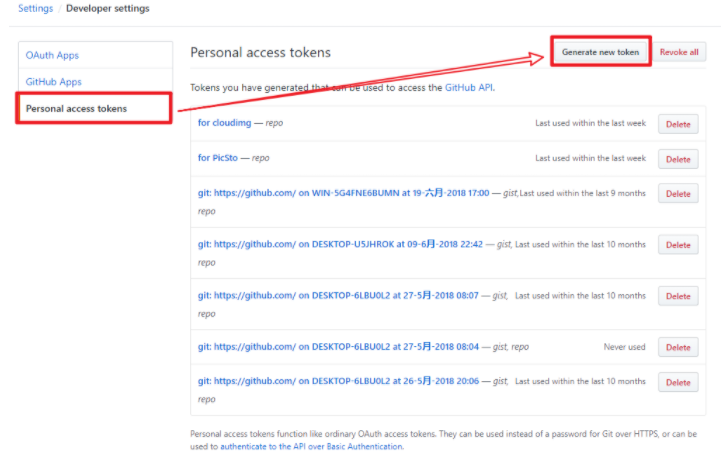
Task: Open DESKTOP-6LBU0L2 token dated 27-5月-2018 08:07
Action: [338, 295]
